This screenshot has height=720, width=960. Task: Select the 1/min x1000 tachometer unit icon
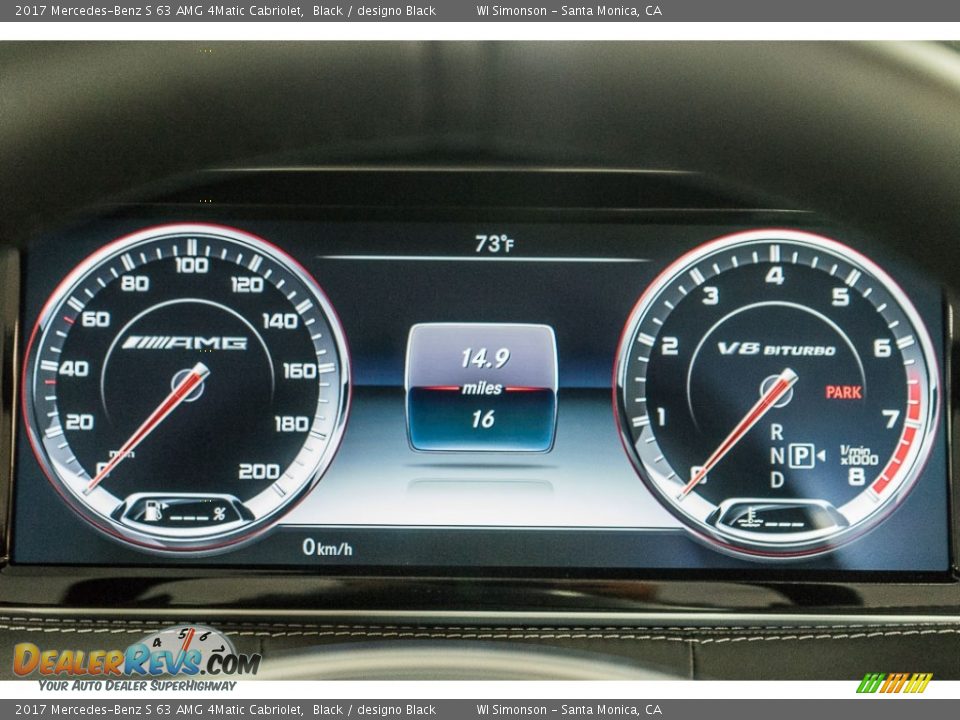(x=859, y=455)
